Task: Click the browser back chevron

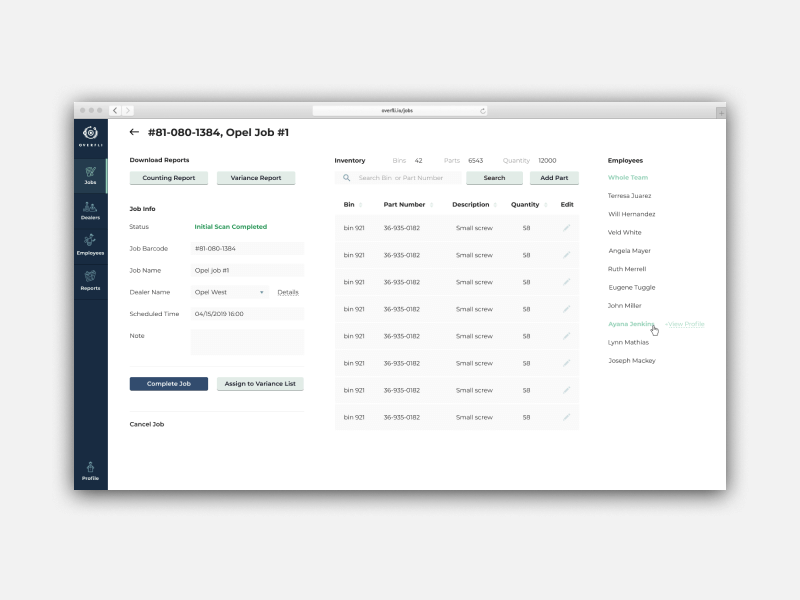Action: tap(115, 110)
